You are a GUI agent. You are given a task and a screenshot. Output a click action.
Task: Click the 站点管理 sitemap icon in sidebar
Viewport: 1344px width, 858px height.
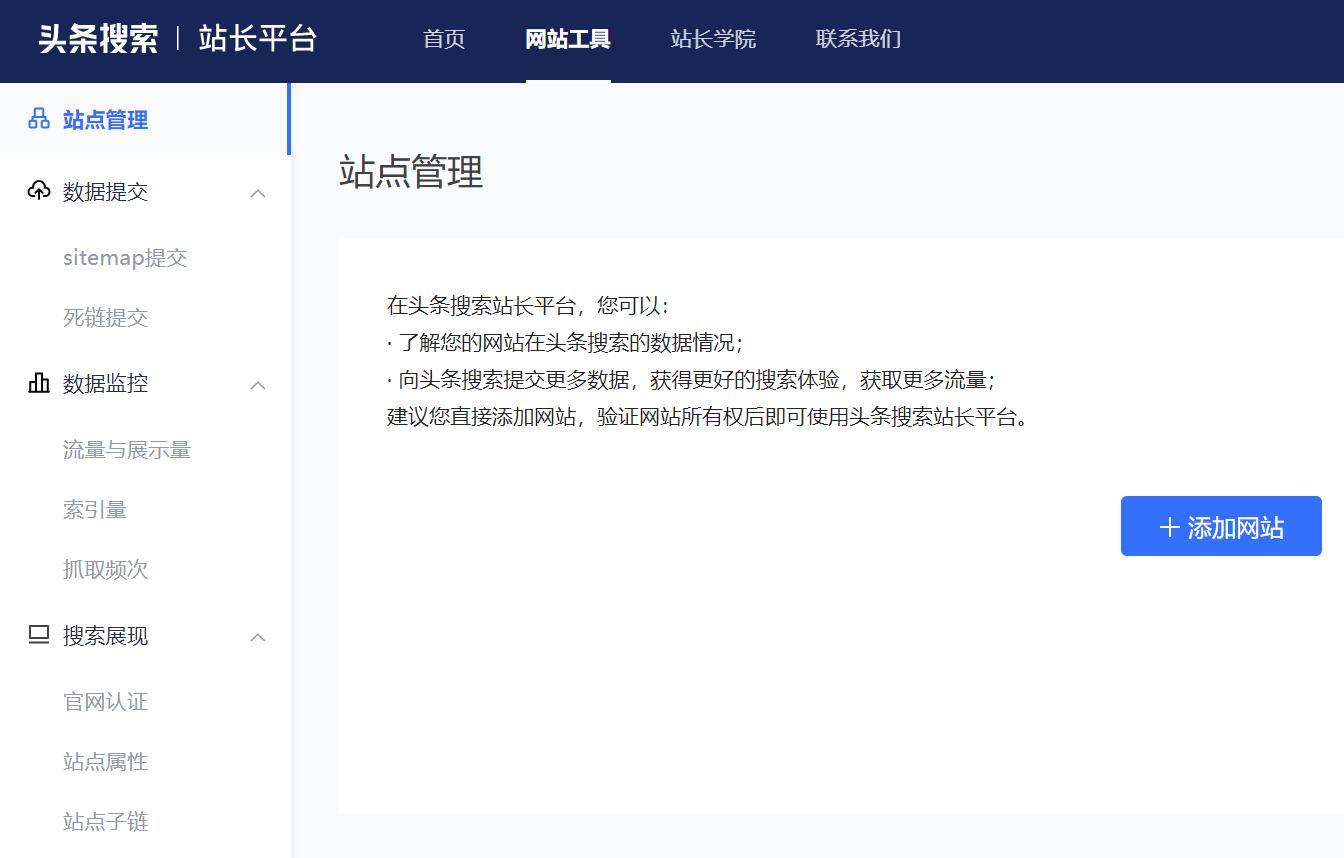click(x=39, y=120)
